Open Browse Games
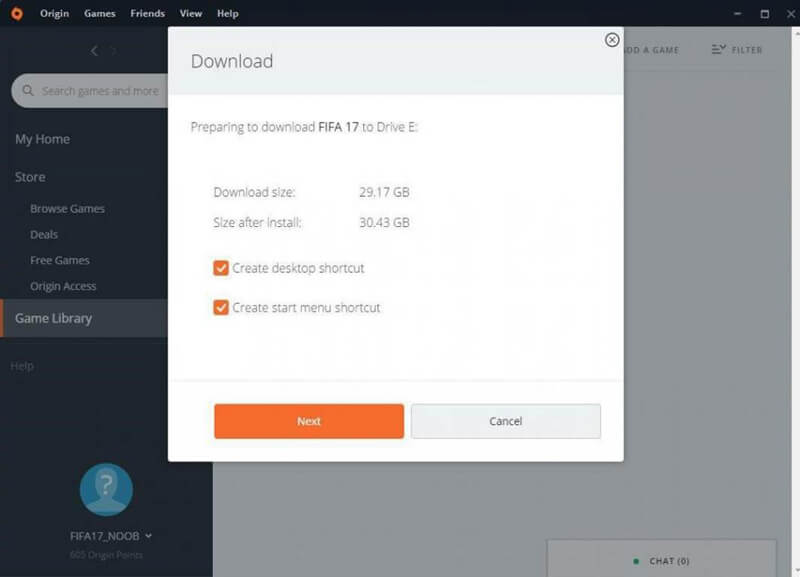This screenshot has height=577, width=800. (x=67, y=209)
